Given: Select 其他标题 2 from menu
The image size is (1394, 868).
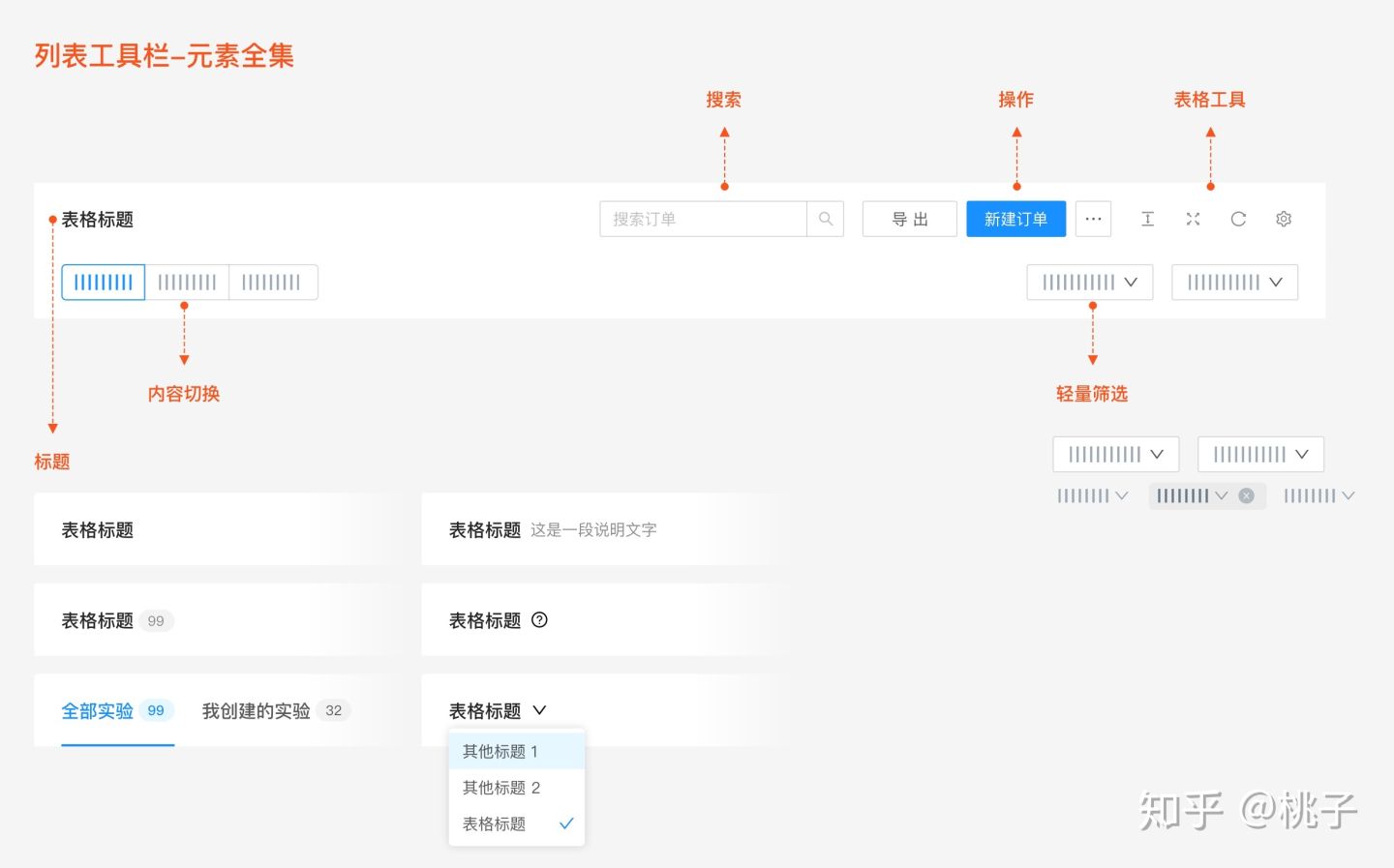Looking at the screenshot, I should click(501, 788).
